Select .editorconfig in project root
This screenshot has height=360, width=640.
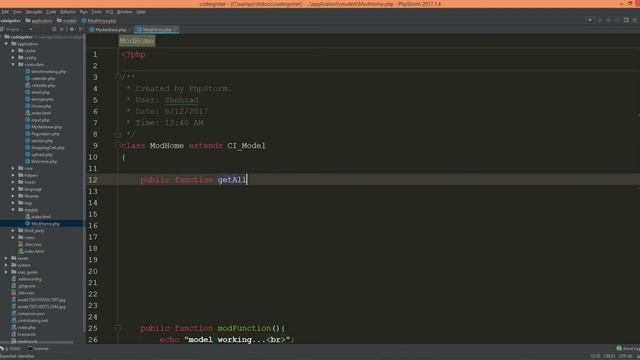coord(27,279)
